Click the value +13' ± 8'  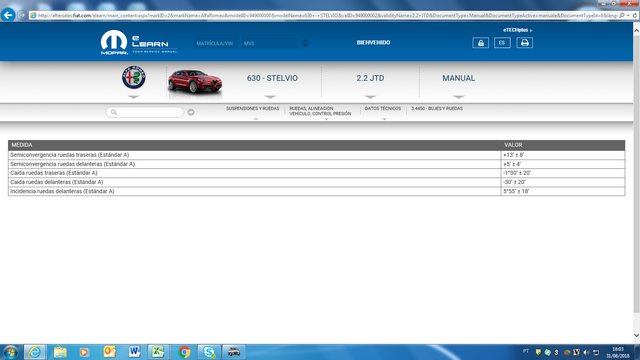[x=513, y=155]
